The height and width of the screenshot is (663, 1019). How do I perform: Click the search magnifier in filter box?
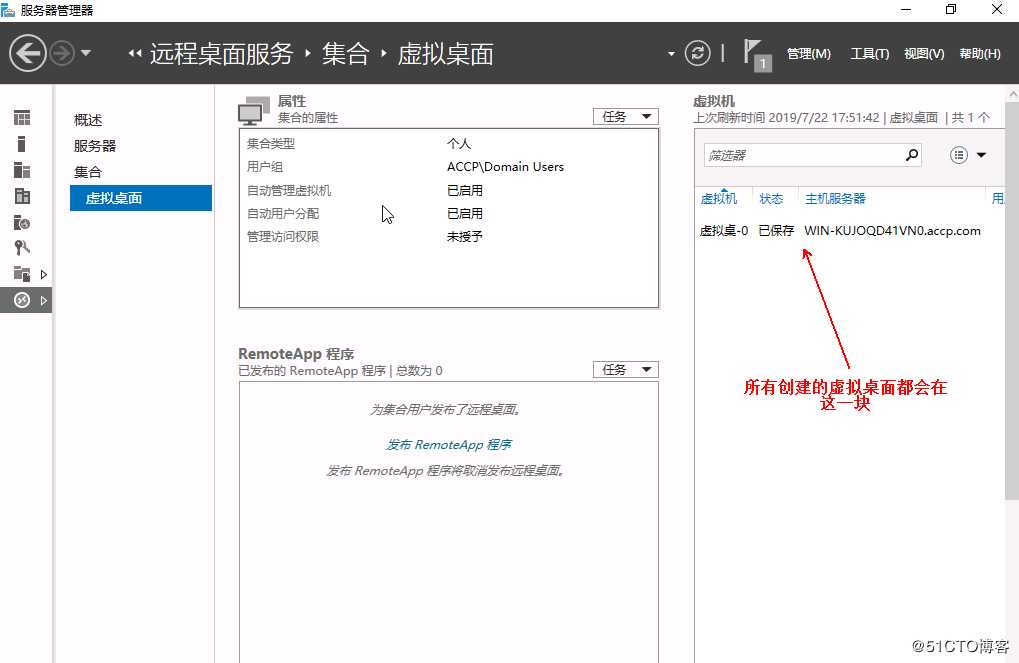(912, 155)
